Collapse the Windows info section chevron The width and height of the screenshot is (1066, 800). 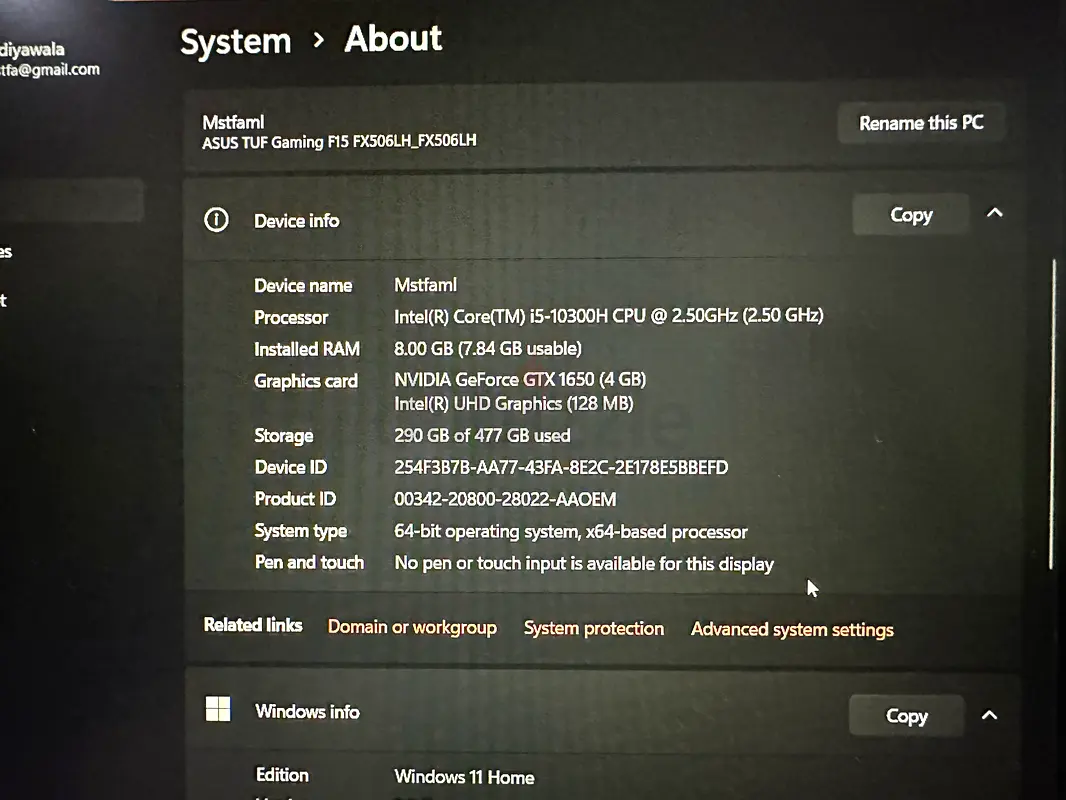(x=990, y=715)
